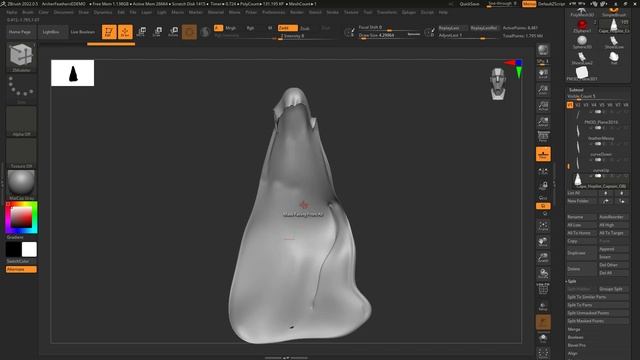Toggle Zadd sculpt mode

point(288,28)
